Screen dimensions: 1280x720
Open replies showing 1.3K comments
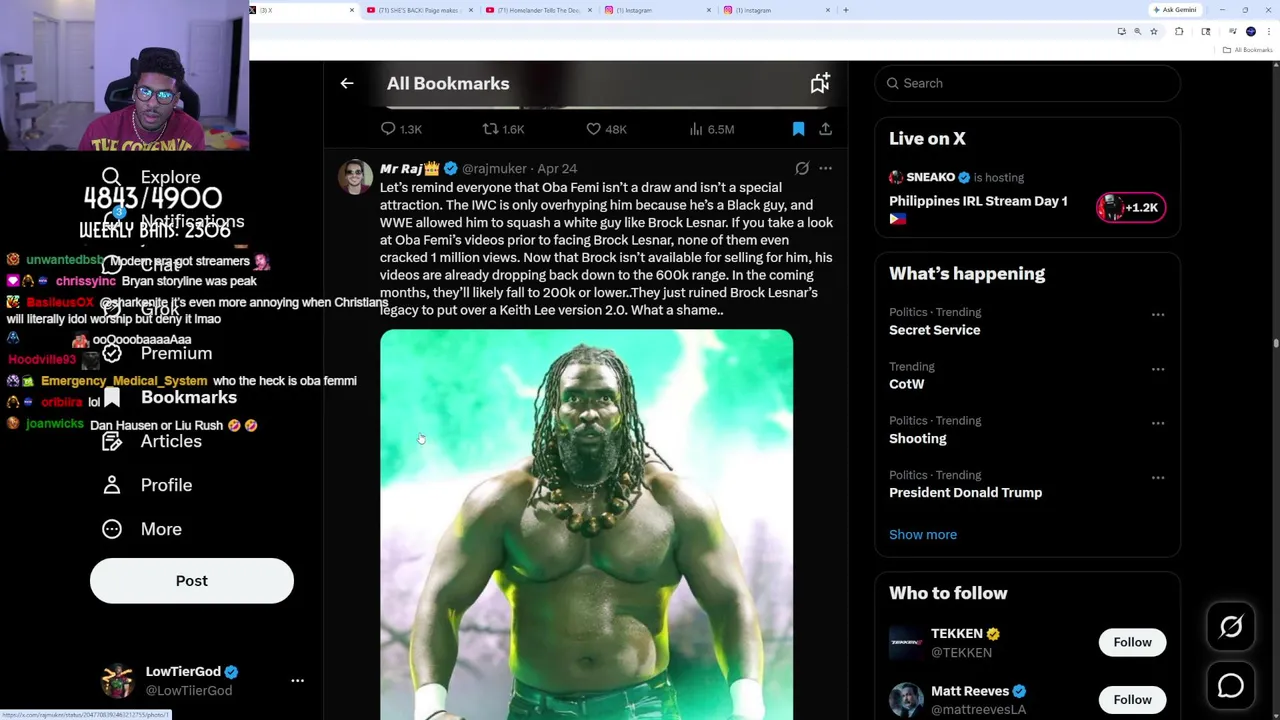[x=401, y=129]
